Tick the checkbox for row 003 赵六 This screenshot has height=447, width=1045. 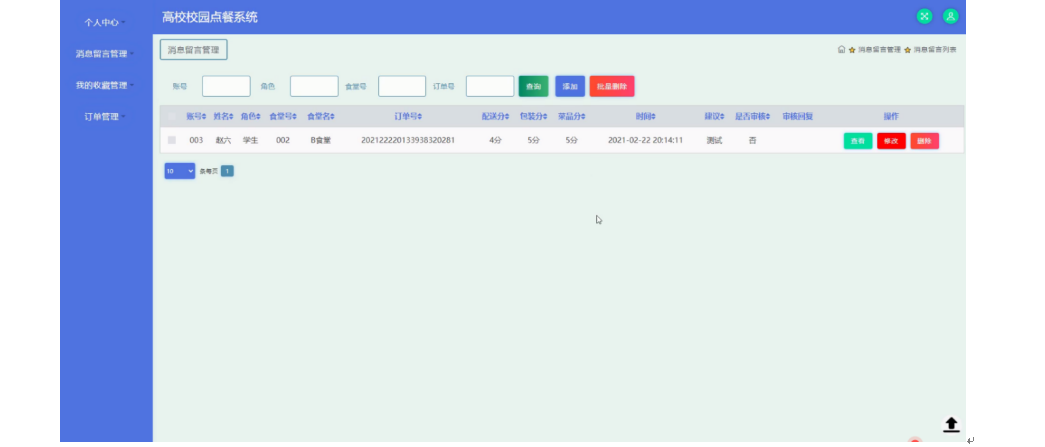[172, 140]
